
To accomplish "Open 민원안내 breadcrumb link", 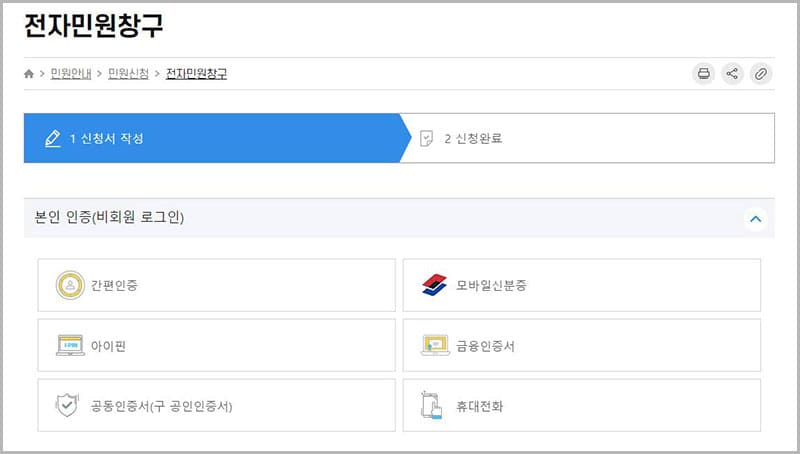I will tap(70, 74).
